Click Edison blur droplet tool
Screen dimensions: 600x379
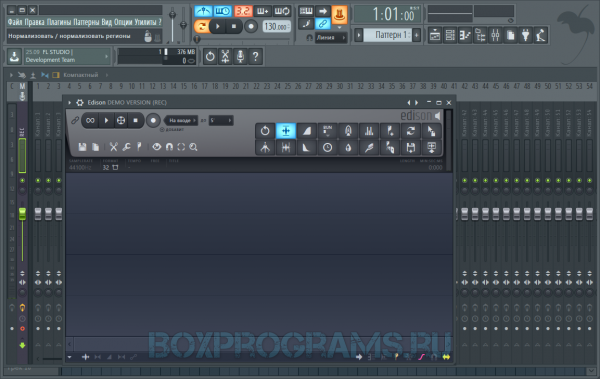coord(348,147)
